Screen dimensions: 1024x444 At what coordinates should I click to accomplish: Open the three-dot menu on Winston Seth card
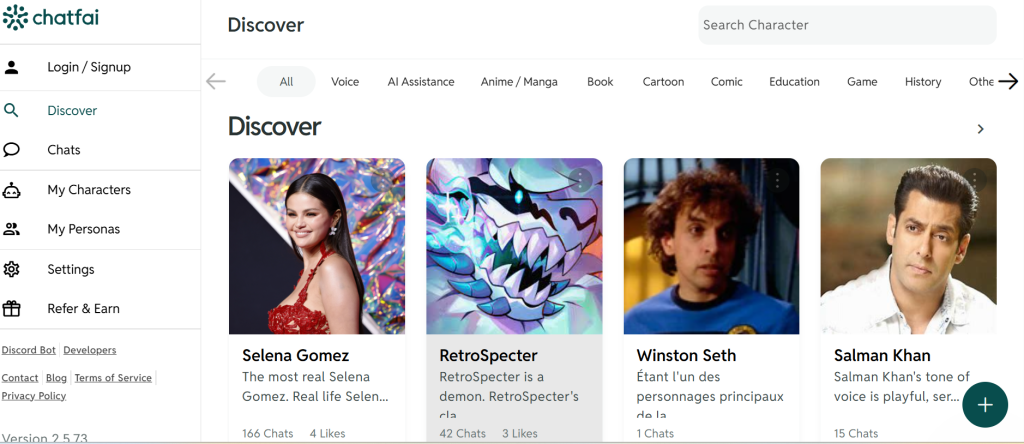tap(778, 180)
